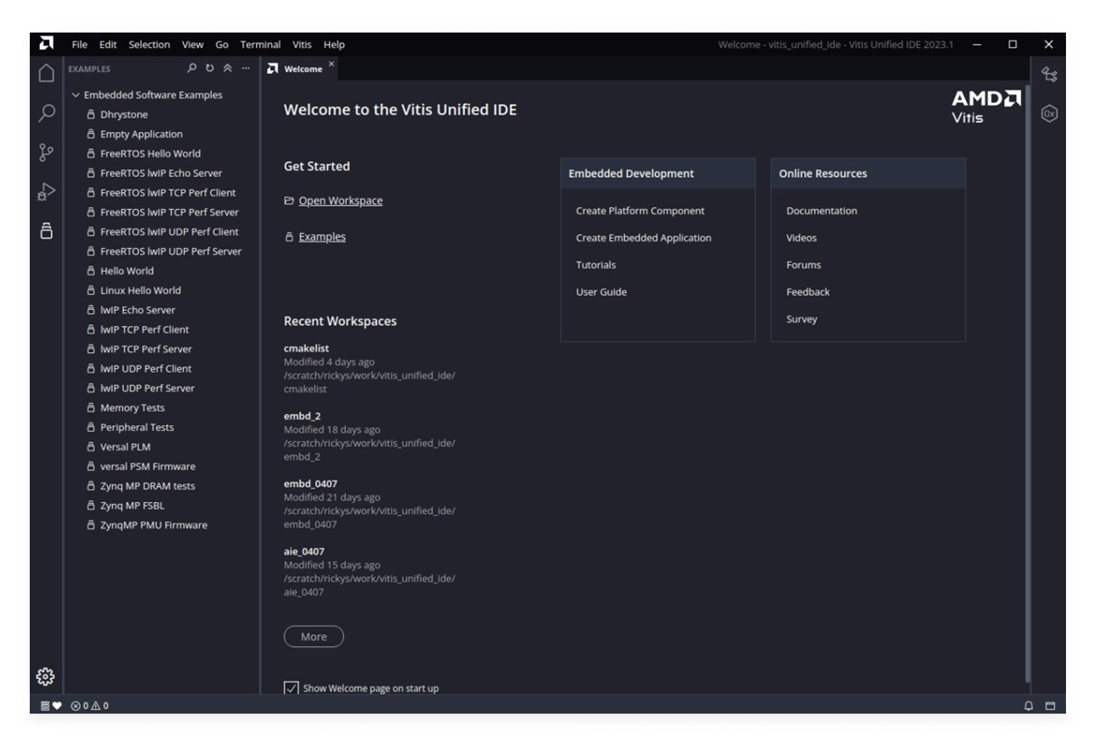Select the Memory Tests example
The height and width of the screenshot is (742, 1096).
pos(132,408)
